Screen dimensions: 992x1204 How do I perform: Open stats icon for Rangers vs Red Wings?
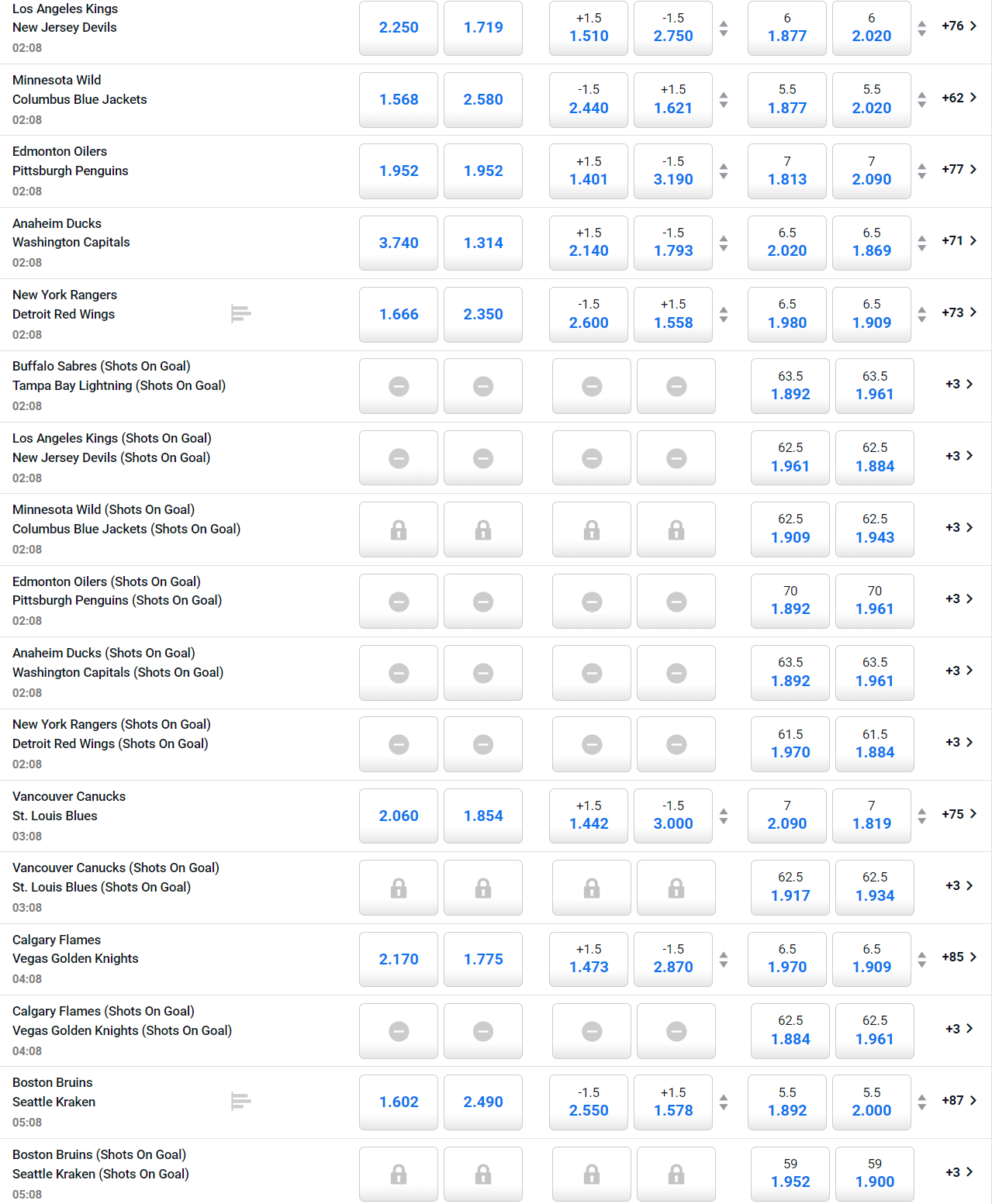240,314
